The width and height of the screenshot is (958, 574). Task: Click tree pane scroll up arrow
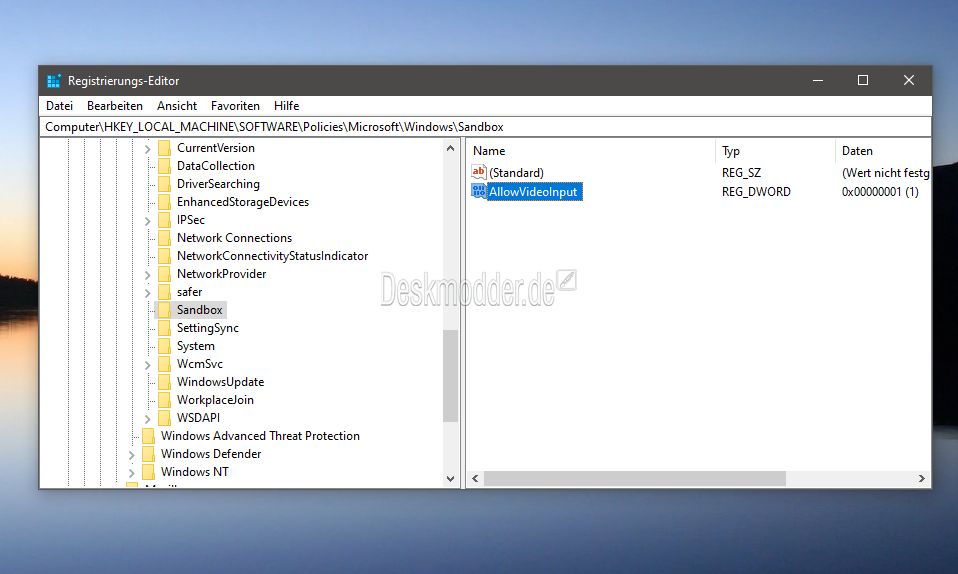tap(450, 148)
